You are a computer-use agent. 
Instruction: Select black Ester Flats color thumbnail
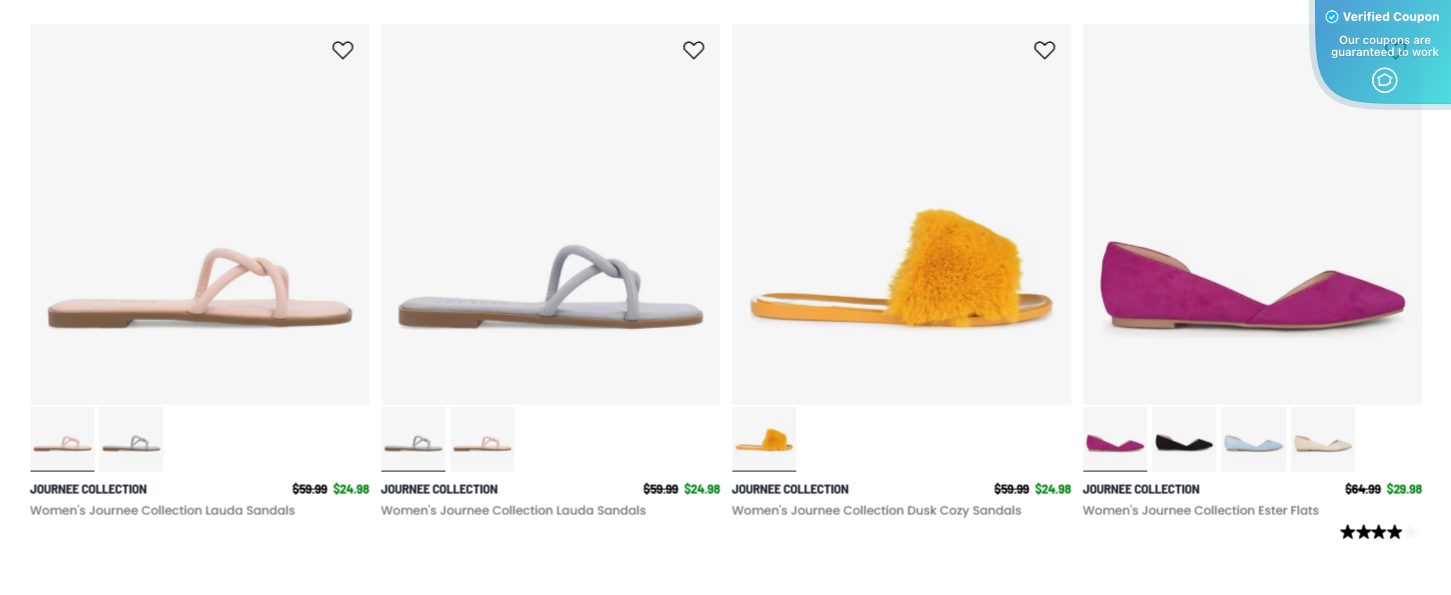click(x=1184, y=440)
